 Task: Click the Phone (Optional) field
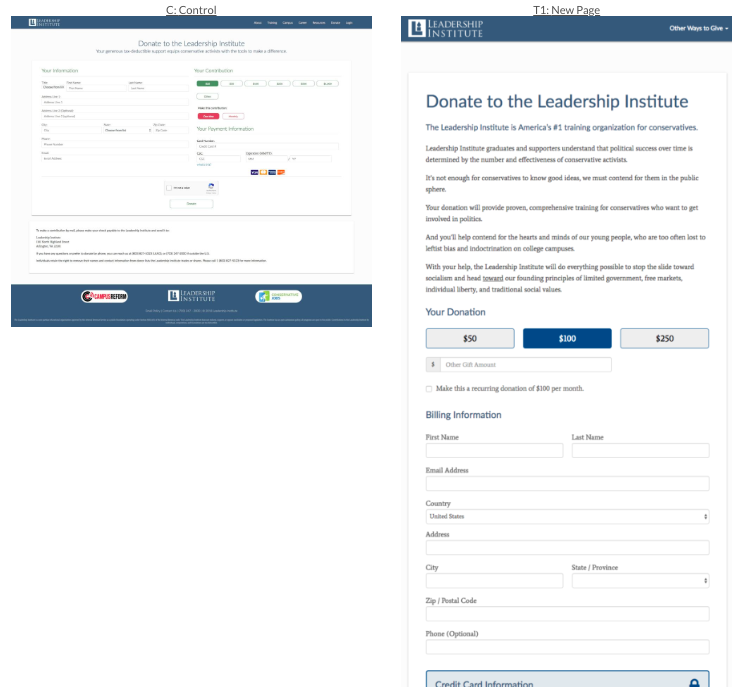(567, 647)
